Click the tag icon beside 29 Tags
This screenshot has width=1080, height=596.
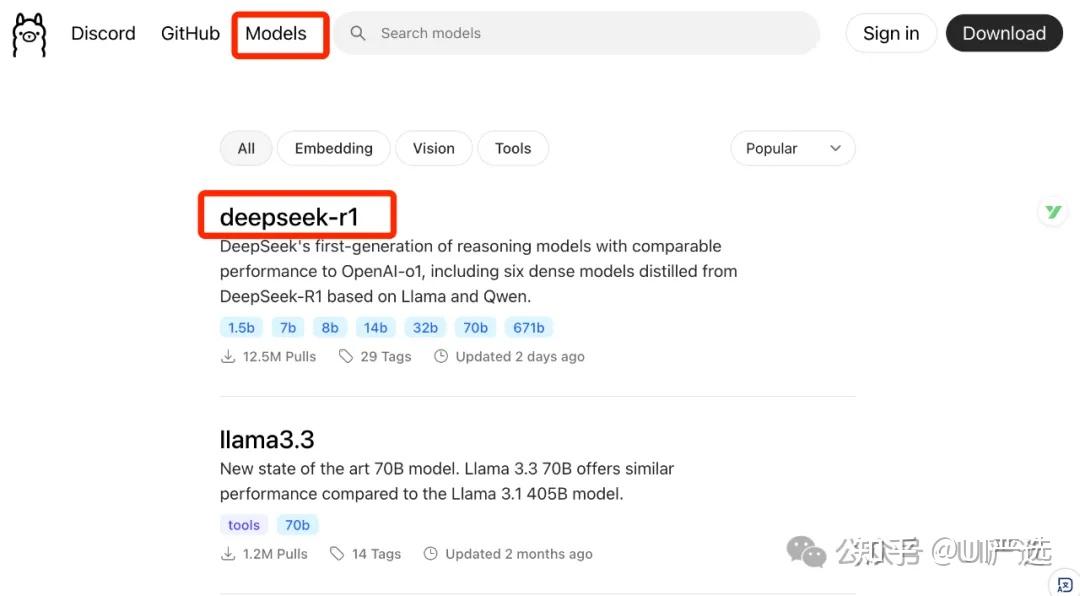coord(346,356)
